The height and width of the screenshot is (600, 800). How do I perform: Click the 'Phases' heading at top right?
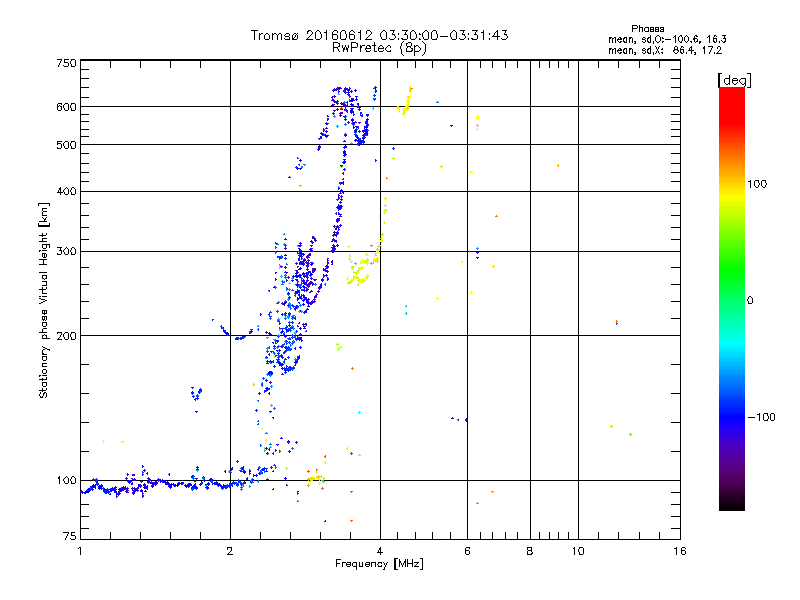point(647,29)
